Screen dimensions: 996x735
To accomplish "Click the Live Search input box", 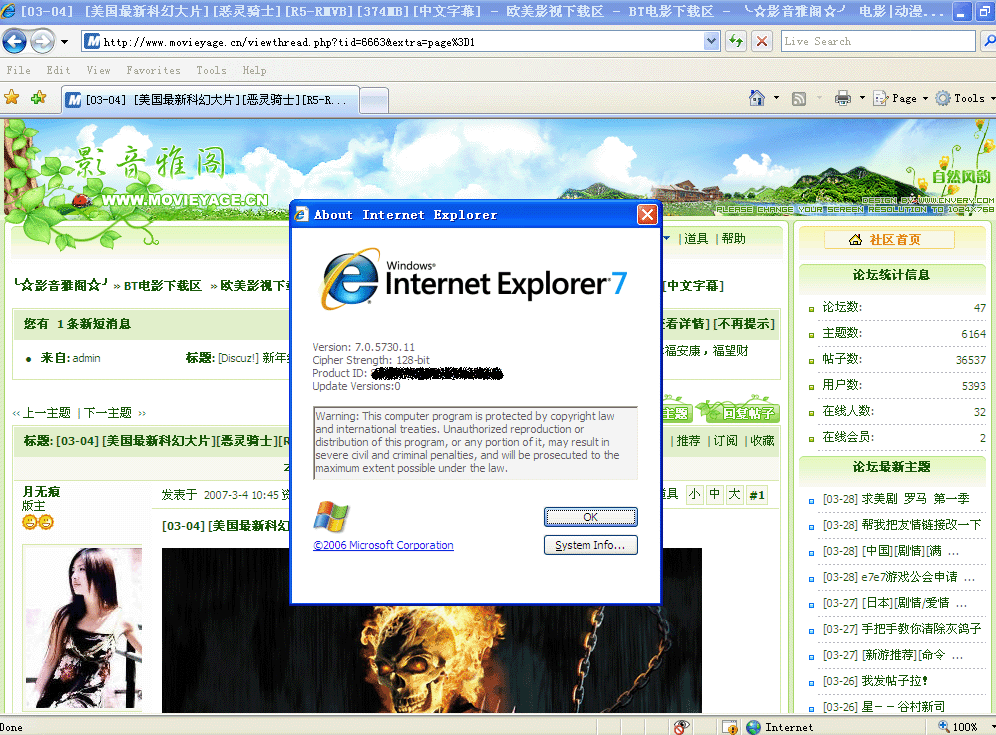I will point(878,41).
